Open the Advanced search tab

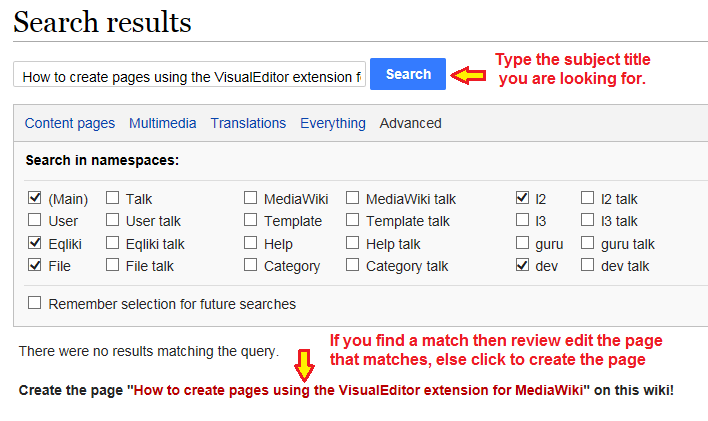[x=410, y=123]
